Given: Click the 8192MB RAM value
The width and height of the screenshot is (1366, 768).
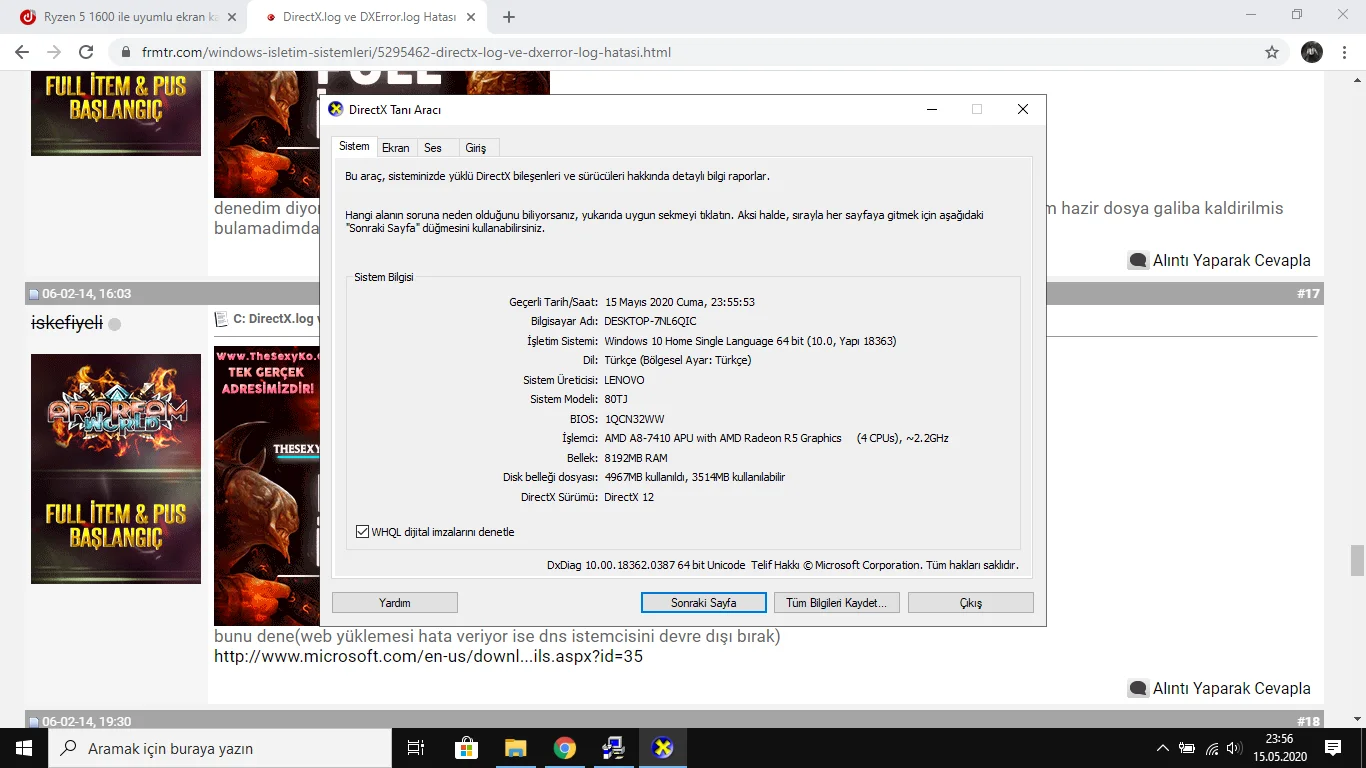Looking at the screenshot, I should click(636, 458).
